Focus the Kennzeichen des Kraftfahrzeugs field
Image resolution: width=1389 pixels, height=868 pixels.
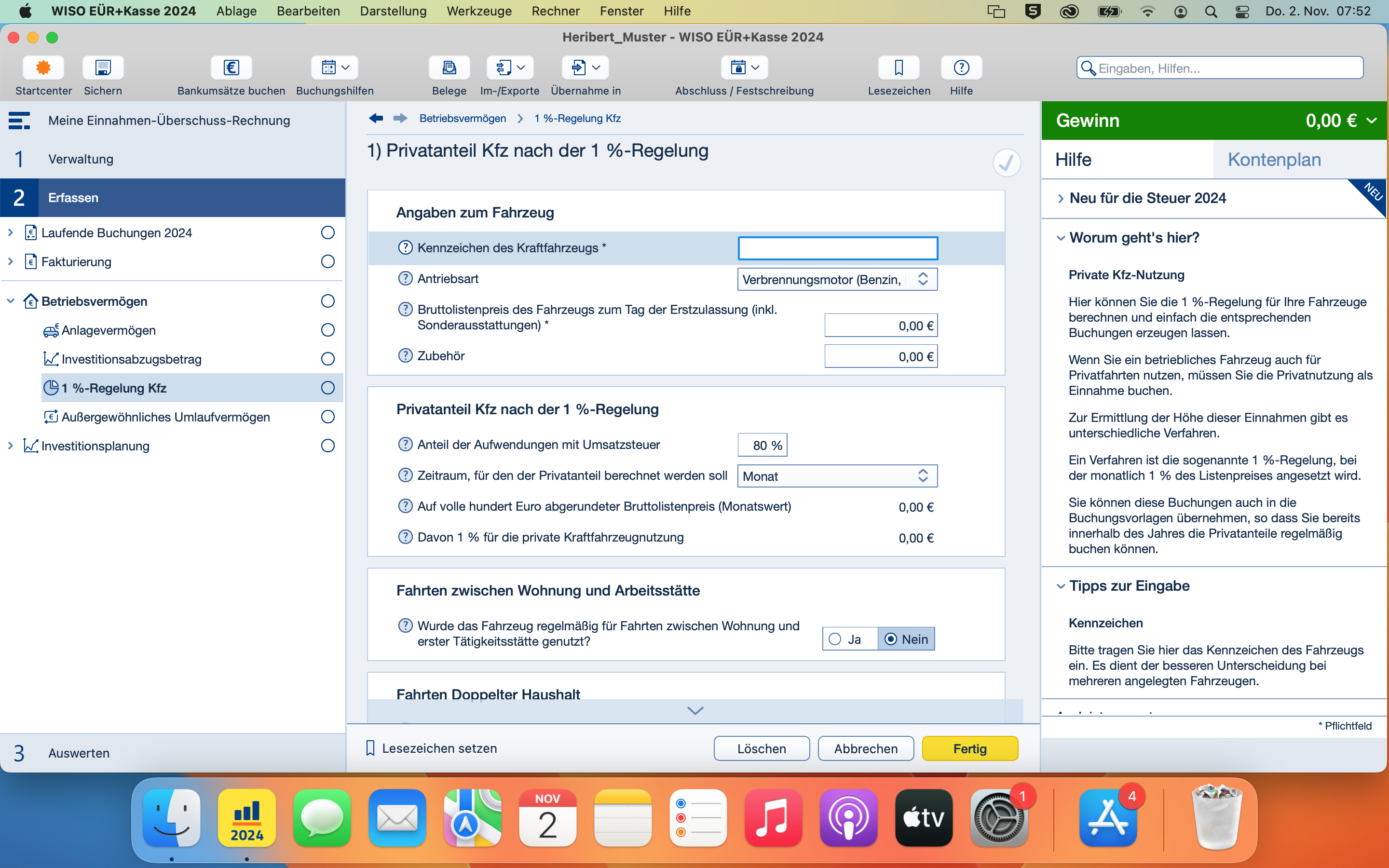point(837,248)
